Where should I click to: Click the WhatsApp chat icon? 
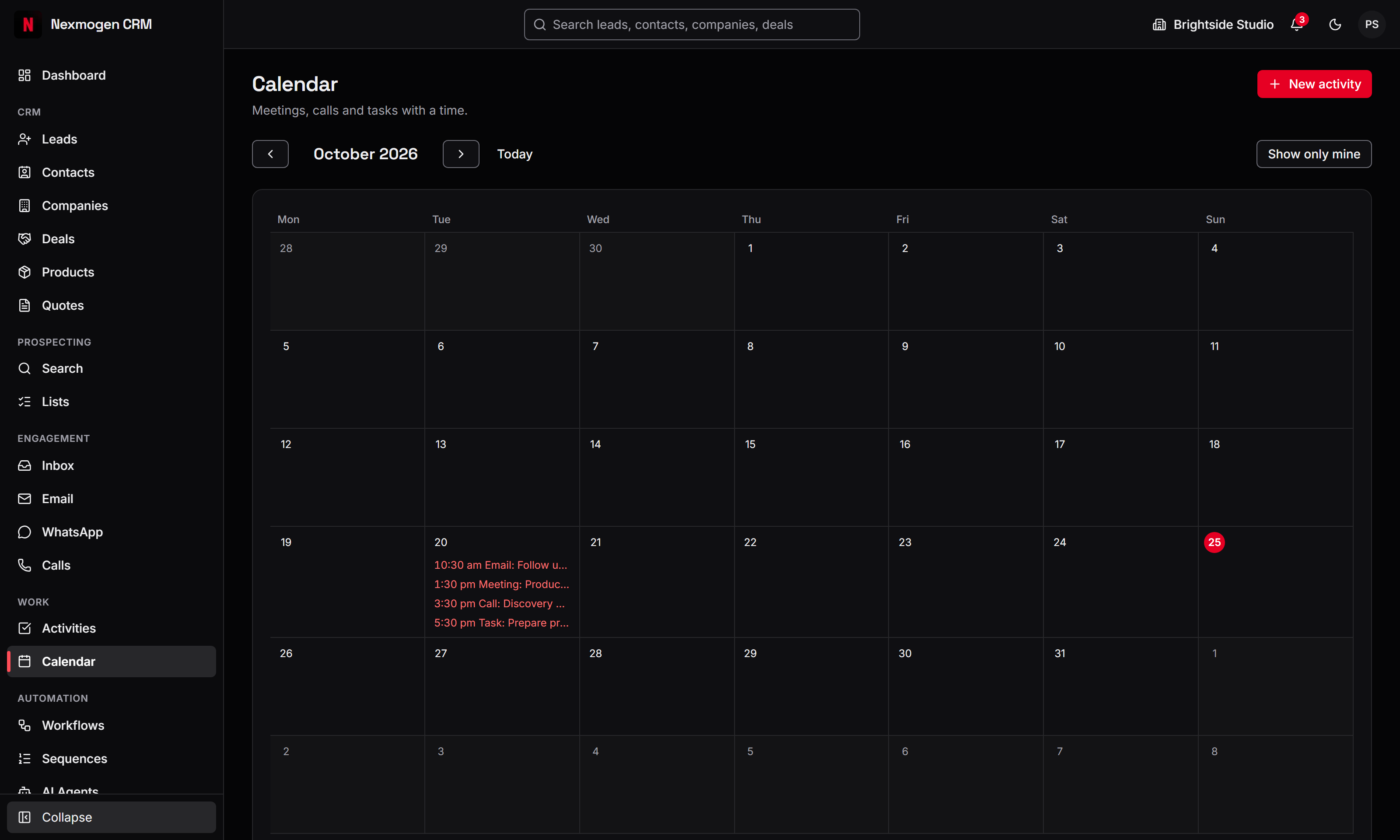pyautogui.click(x=24, y=532)
